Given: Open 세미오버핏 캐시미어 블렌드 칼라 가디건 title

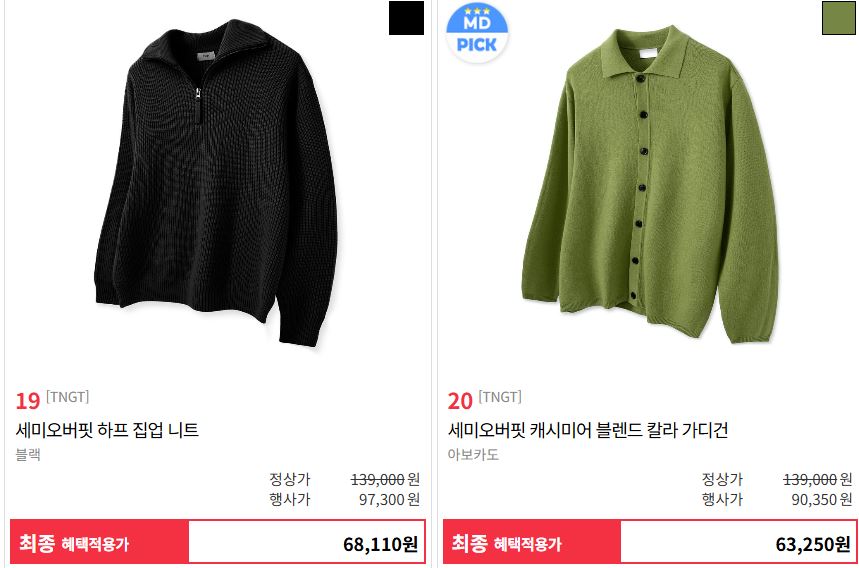Looking at the screenshot, I should (x=588, y=430).
